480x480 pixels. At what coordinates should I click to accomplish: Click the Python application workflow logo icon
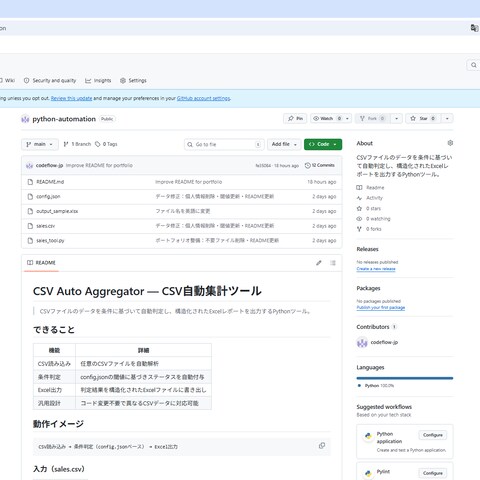[368, 436]
